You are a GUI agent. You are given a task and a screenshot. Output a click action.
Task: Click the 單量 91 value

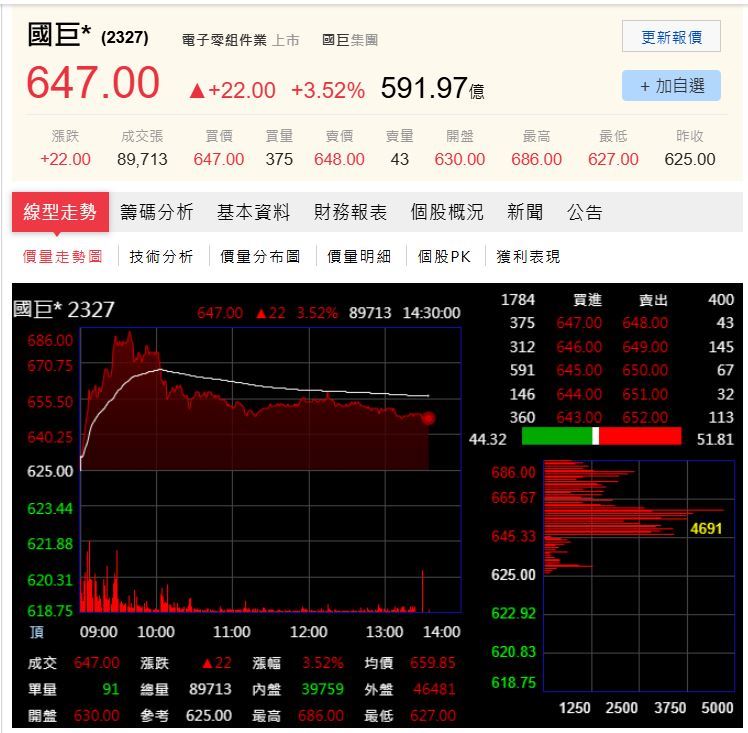(x=111, y=689)
